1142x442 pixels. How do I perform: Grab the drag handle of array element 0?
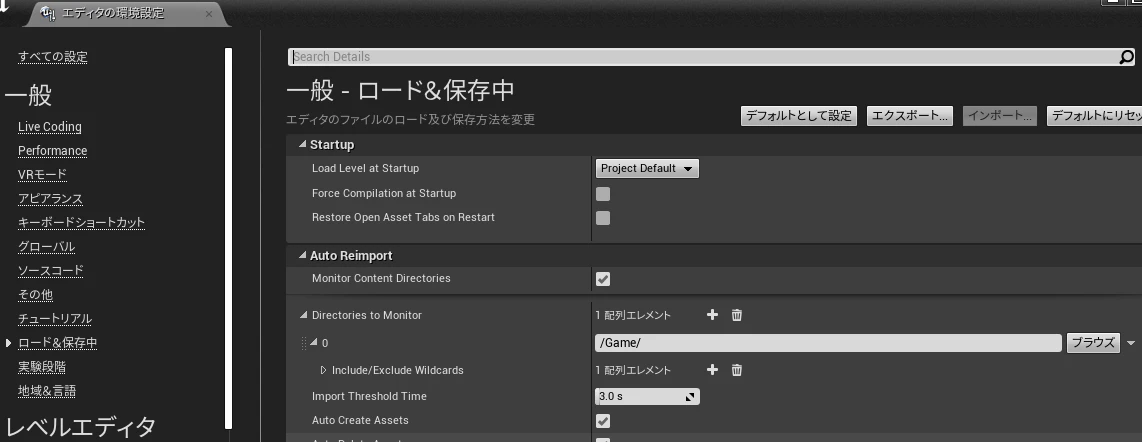click(x=304, y=343)
